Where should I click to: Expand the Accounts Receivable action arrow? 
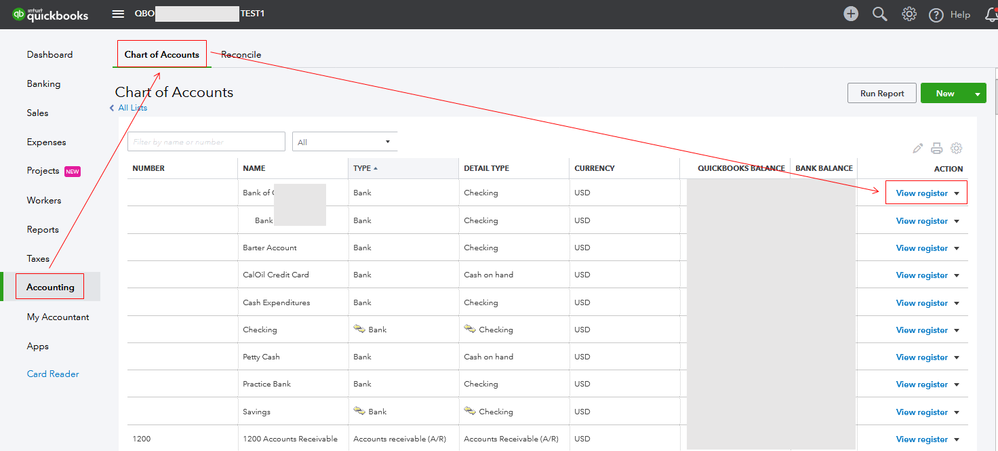click(x=957, y=440)
